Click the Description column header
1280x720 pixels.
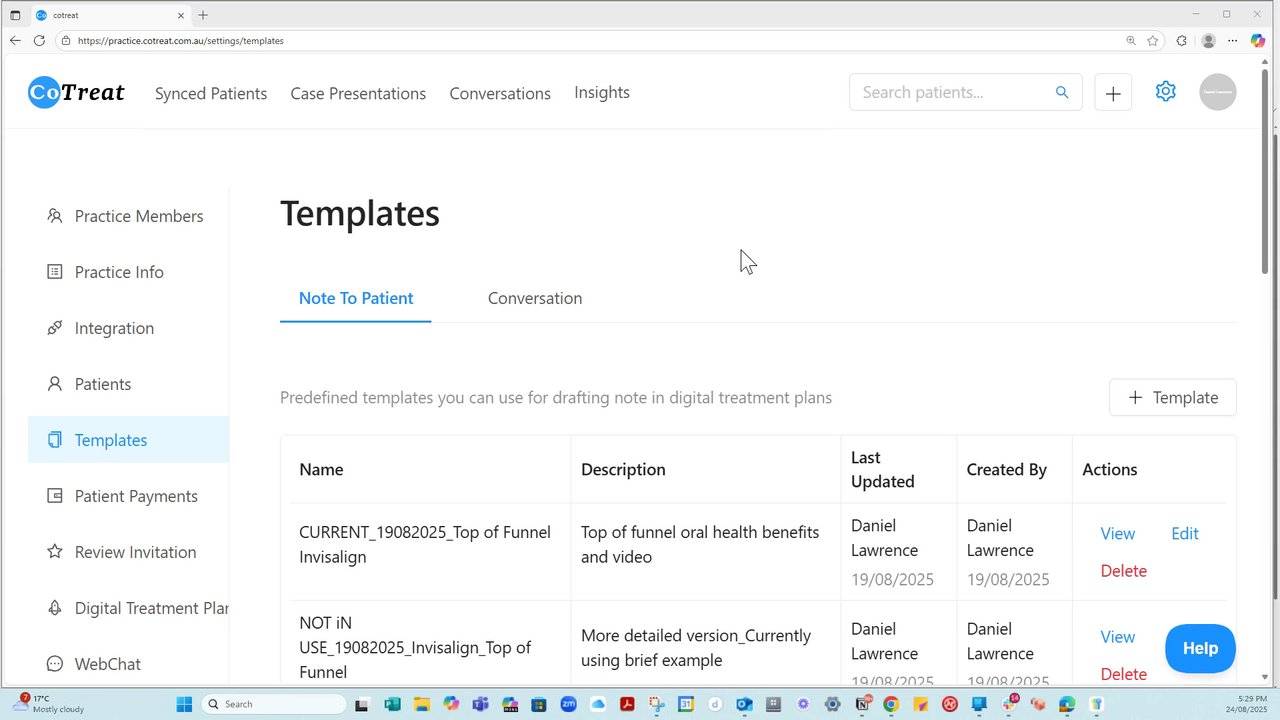click(623, 469)
